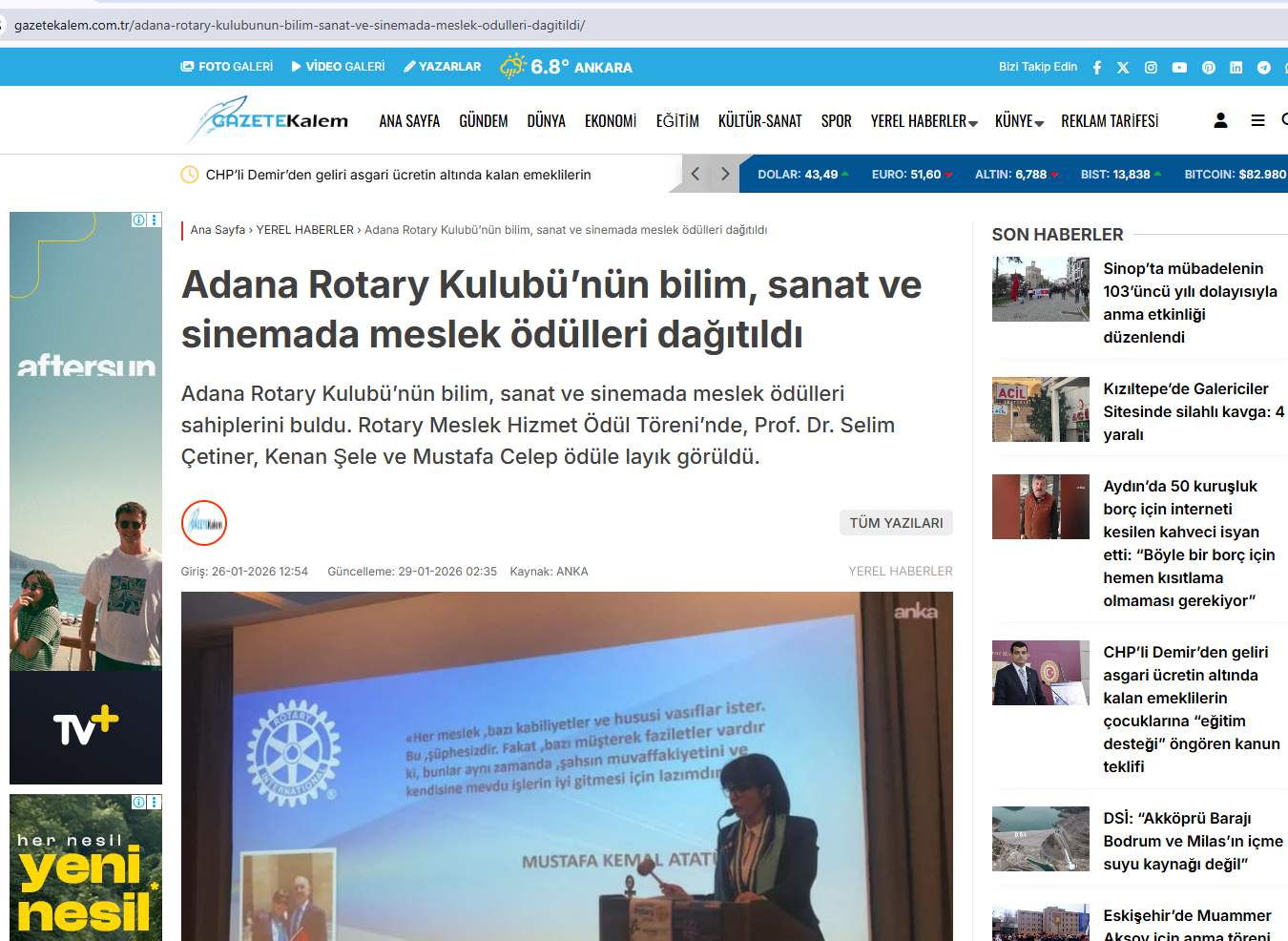Show next headline in news ticker
The width and height of the screenshot is (1288, 941).
[x=725, y=174]
